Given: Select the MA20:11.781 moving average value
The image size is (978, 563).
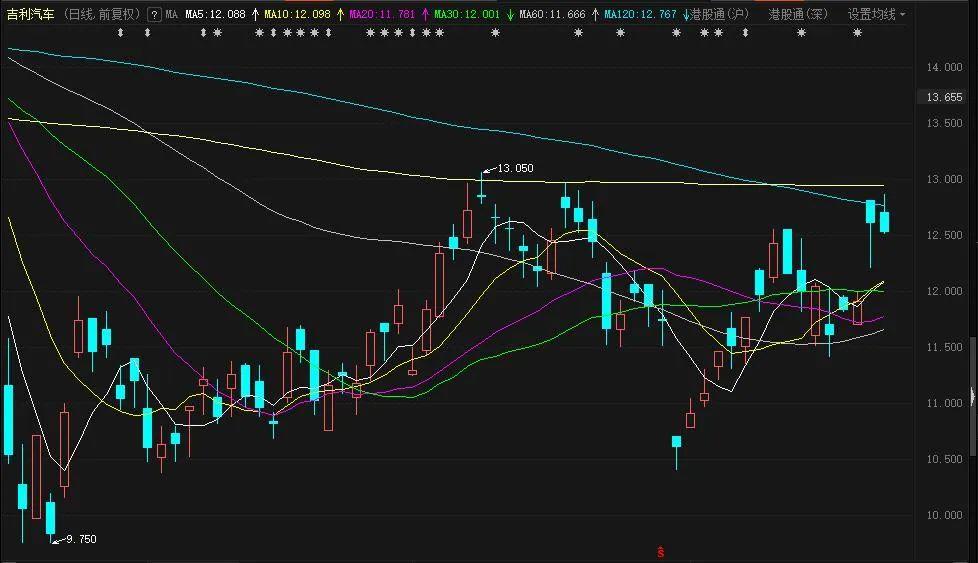Looking at the screenshot, I should [x=382, y=14].
